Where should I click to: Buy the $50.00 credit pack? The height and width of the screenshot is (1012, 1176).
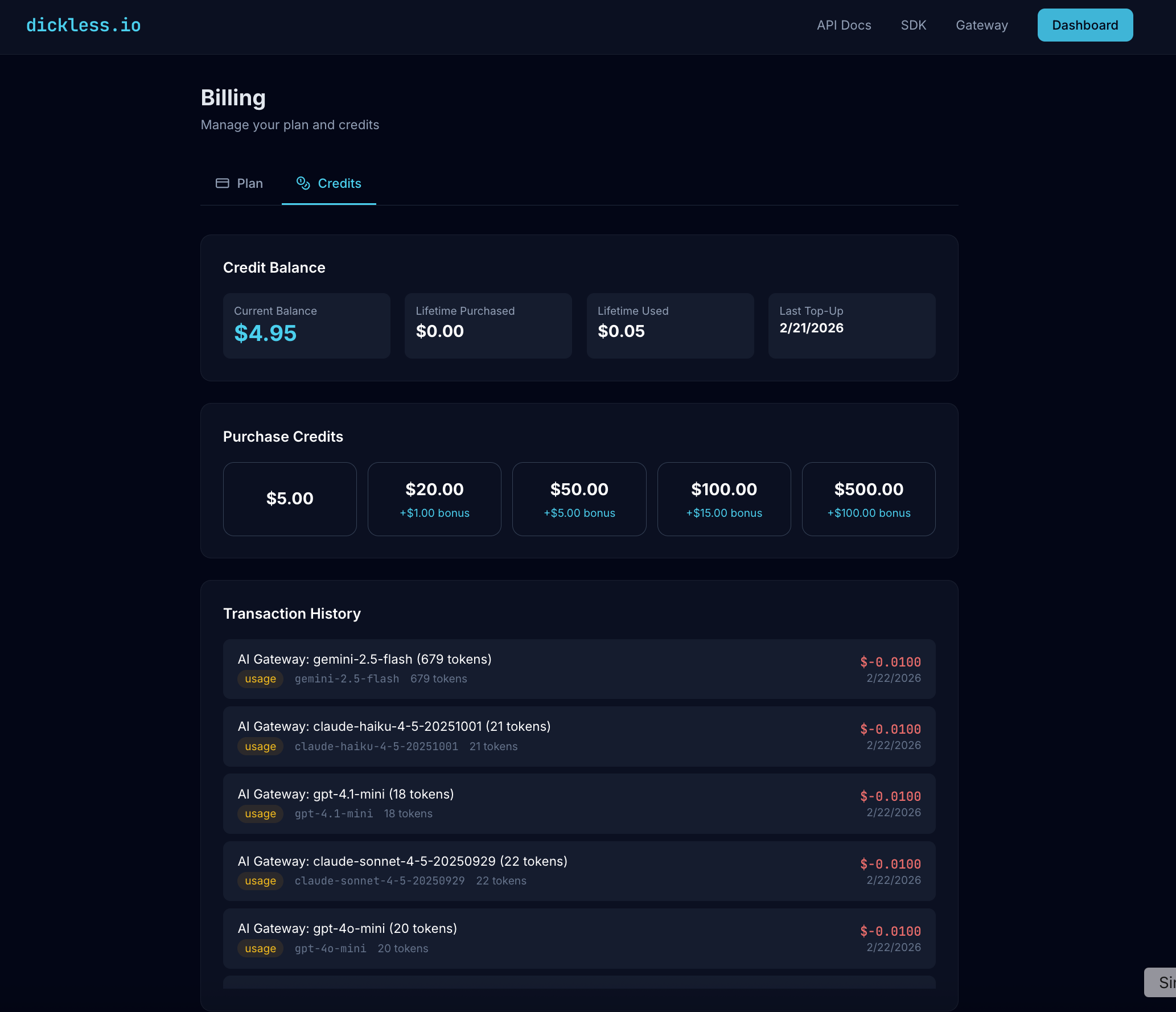pyautogui.click(x=579, y=499)
